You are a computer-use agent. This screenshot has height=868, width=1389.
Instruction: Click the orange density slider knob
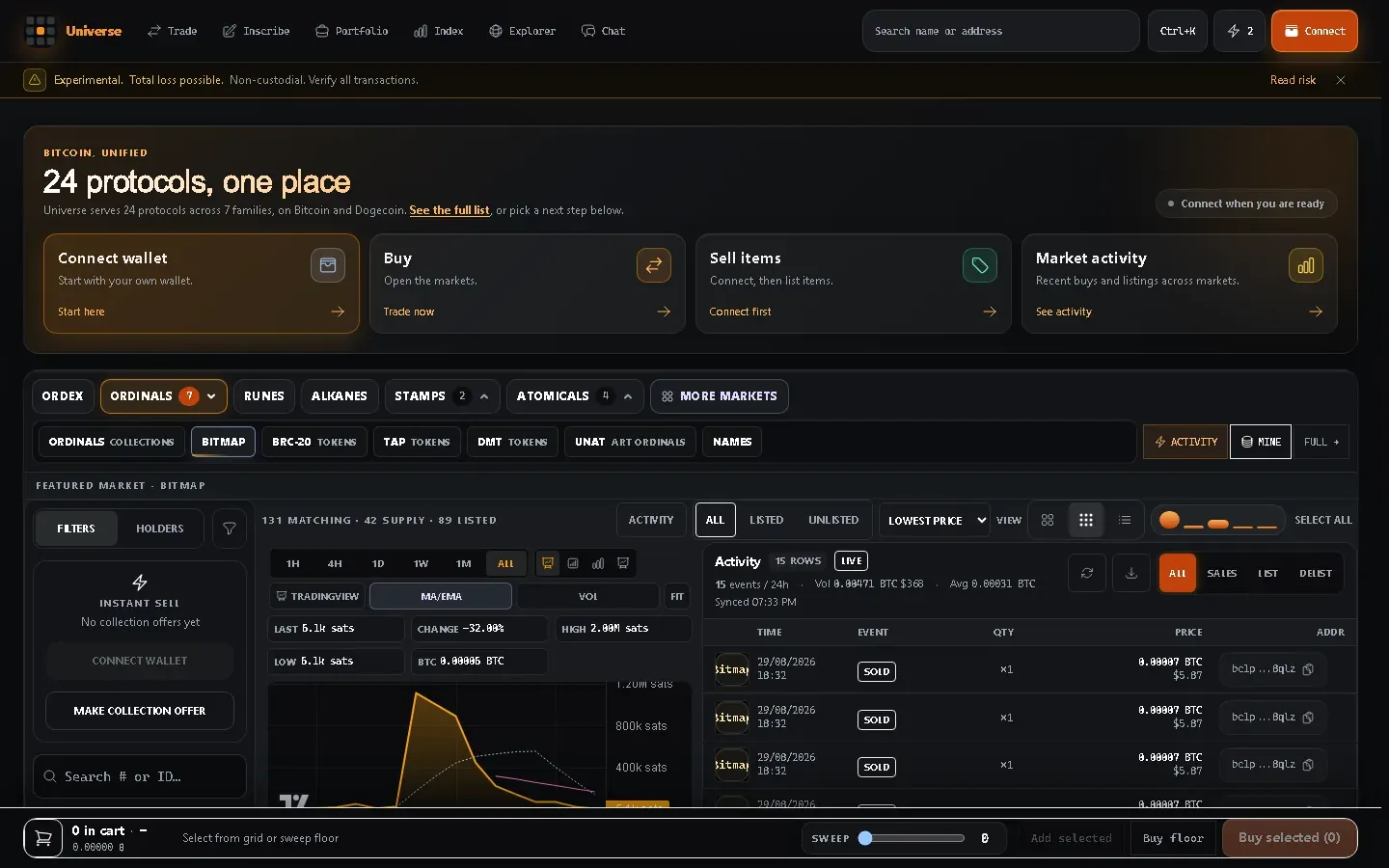[1170, 520]
